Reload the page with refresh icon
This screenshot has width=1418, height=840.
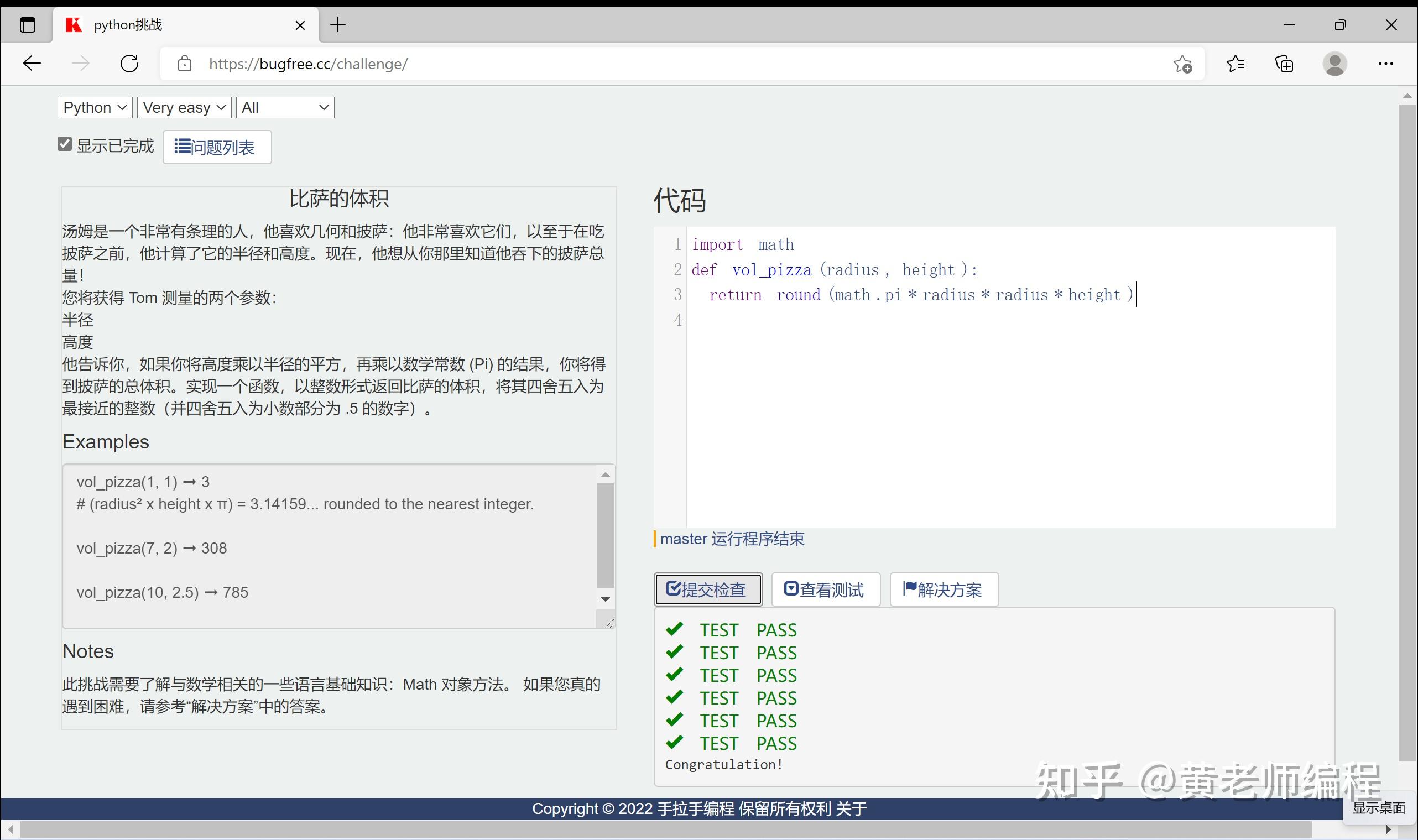[x=129, y=64]
